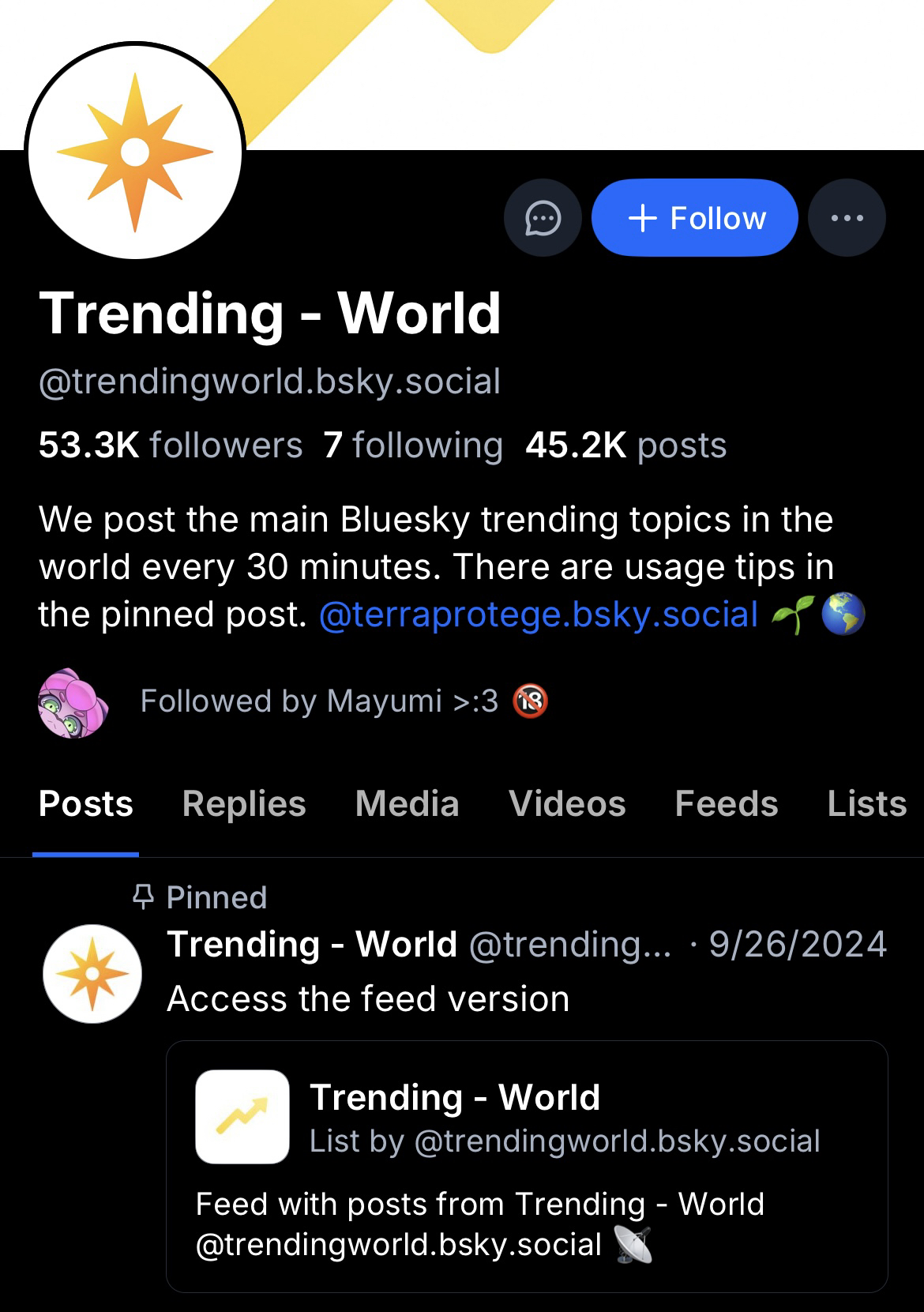The height and width of the screenshot is (1312, 924).
Task: Select the Feeds tab
Action: click(x=726, y=804)
